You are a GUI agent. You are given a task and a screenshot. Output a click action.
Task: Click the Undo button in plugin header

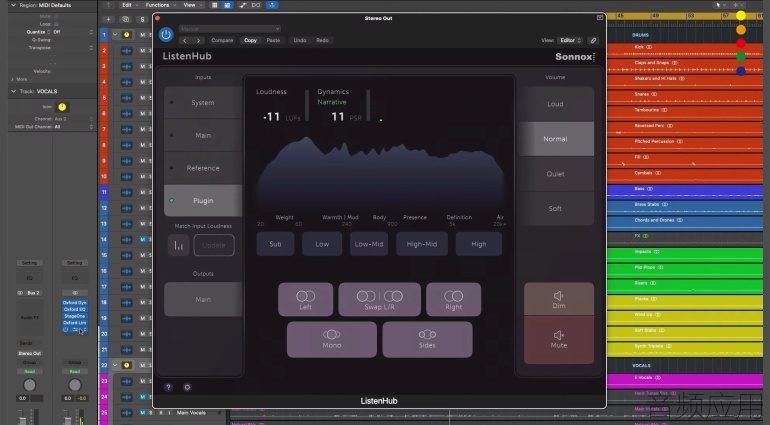(x=300, y=40)
